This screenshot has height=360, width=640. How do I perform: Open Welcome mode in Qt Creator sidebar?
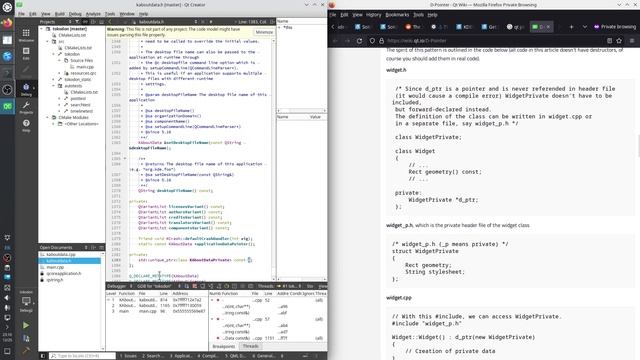26,35
